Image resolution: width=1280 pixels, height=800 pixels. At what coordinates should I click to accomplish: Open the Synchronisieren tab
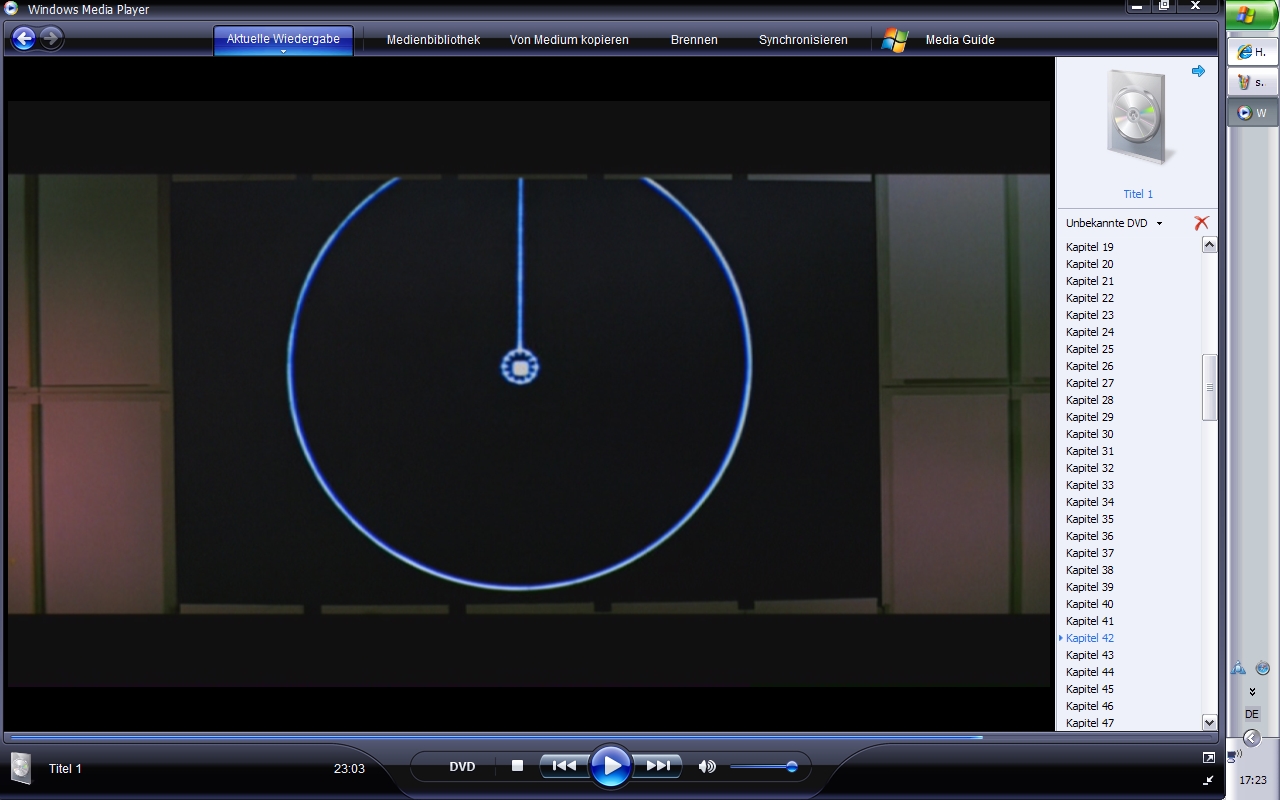[803, 40]
